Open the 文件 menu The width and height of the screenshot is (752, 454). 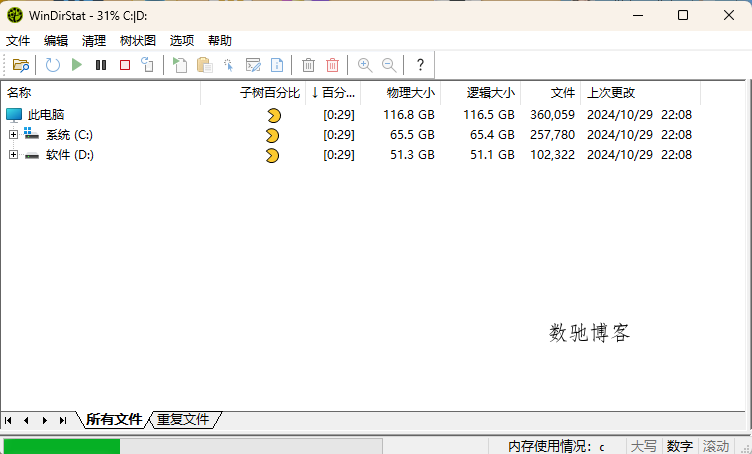click(x=18, y=41)
